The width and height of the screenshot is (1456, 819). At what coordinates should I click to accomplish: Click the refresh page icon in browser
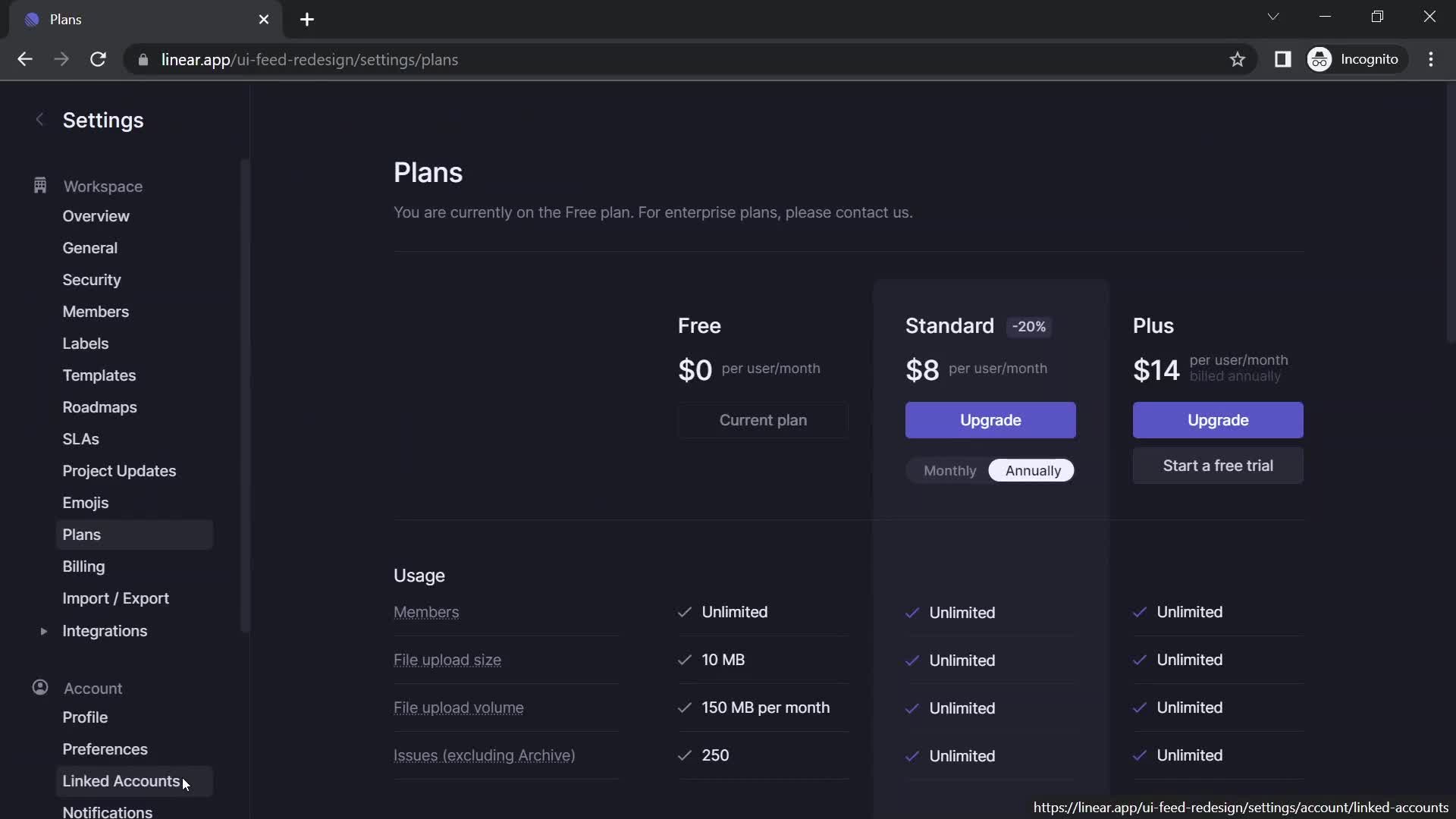[97, 60]
